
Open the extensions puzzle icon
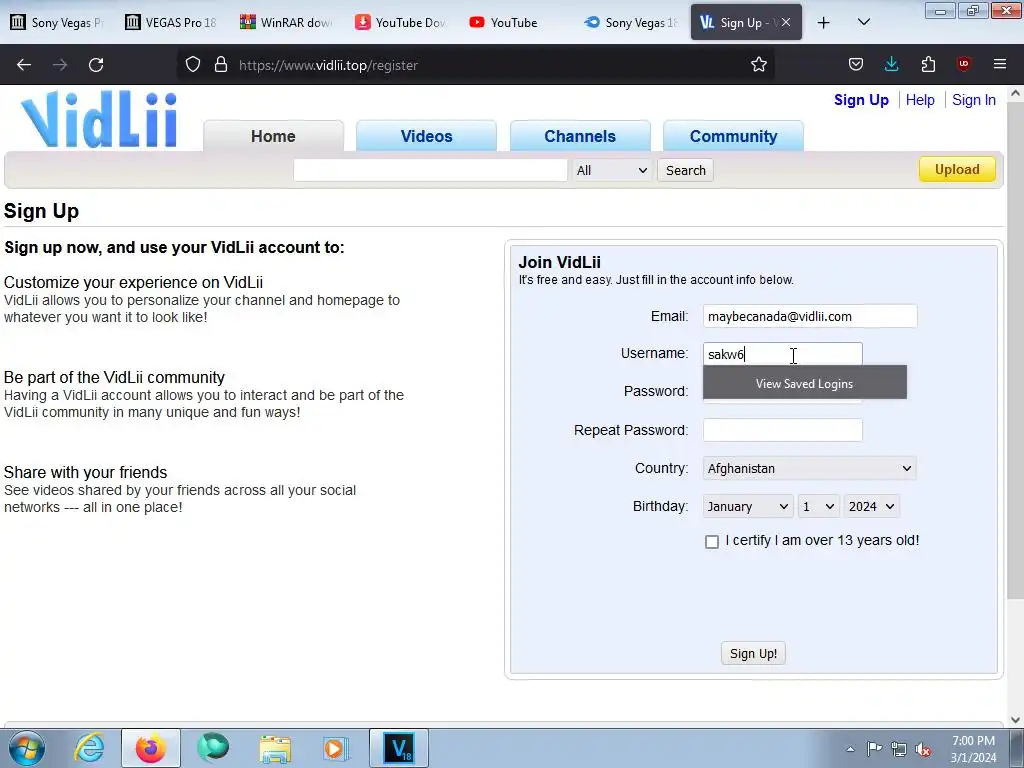928,64
